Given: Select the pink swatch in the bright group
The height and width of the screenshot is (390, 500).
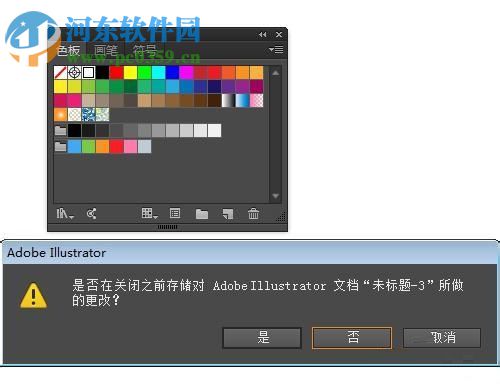Looking at the screenshot, I should [130, 146].
